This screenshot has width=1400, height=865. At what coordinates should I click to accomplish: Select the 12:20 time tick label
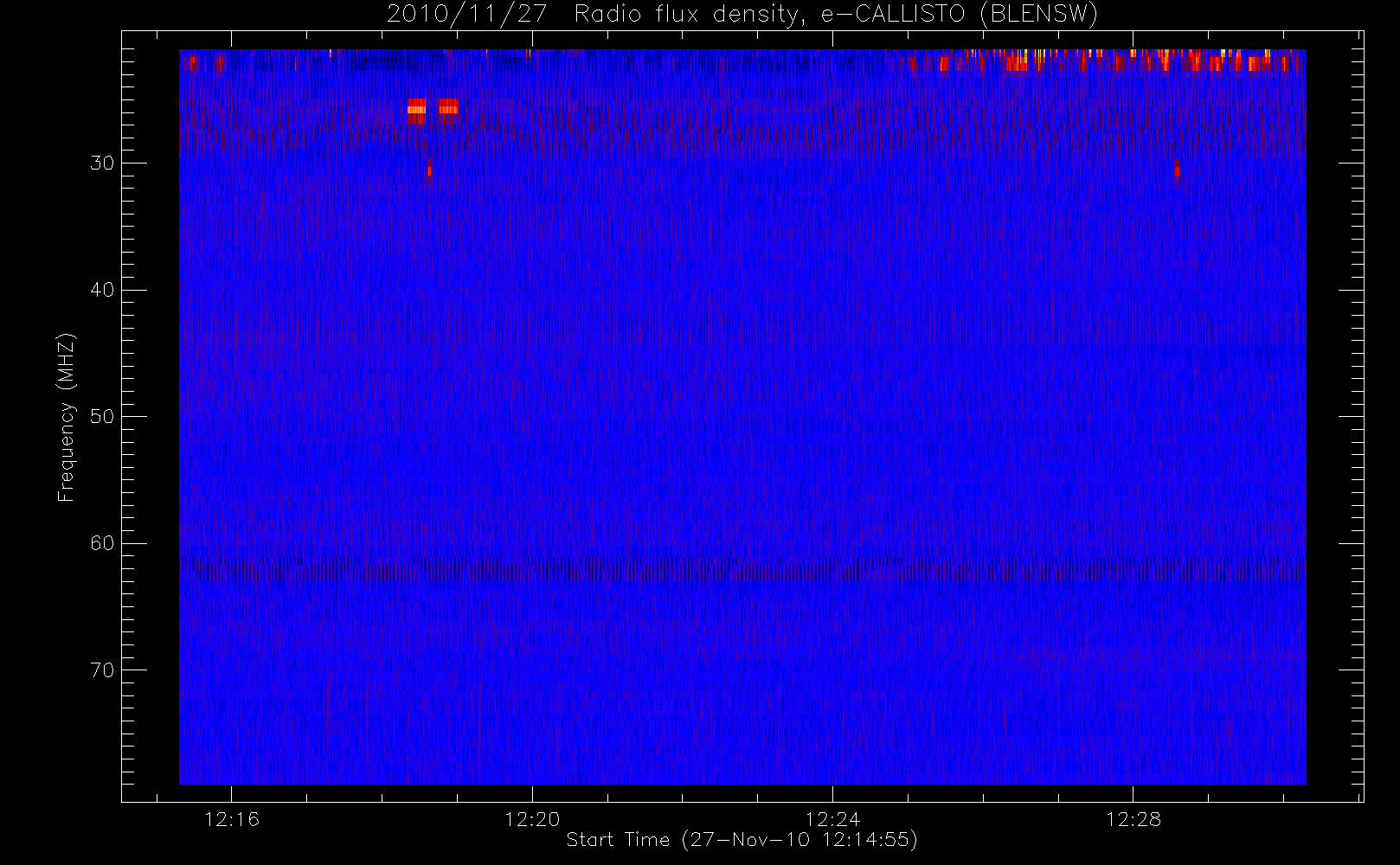click(x=532, y=819)
